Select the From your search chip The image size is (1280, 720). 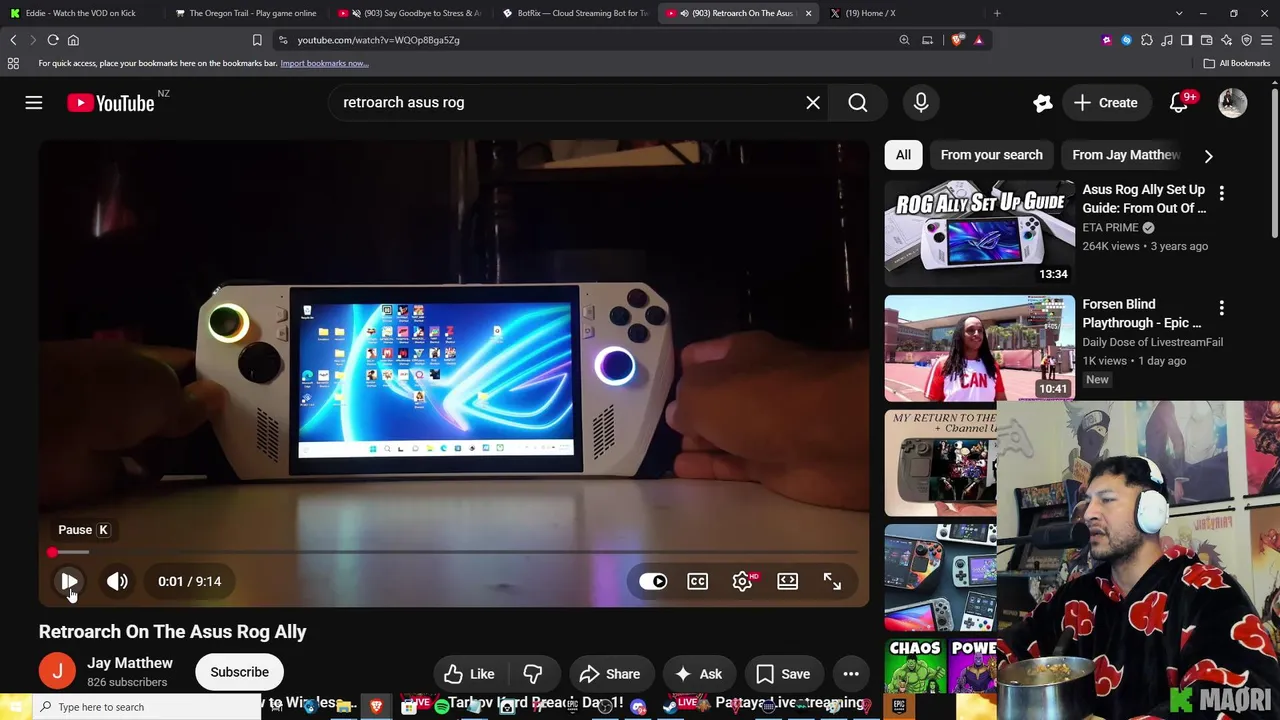(991, 155)
